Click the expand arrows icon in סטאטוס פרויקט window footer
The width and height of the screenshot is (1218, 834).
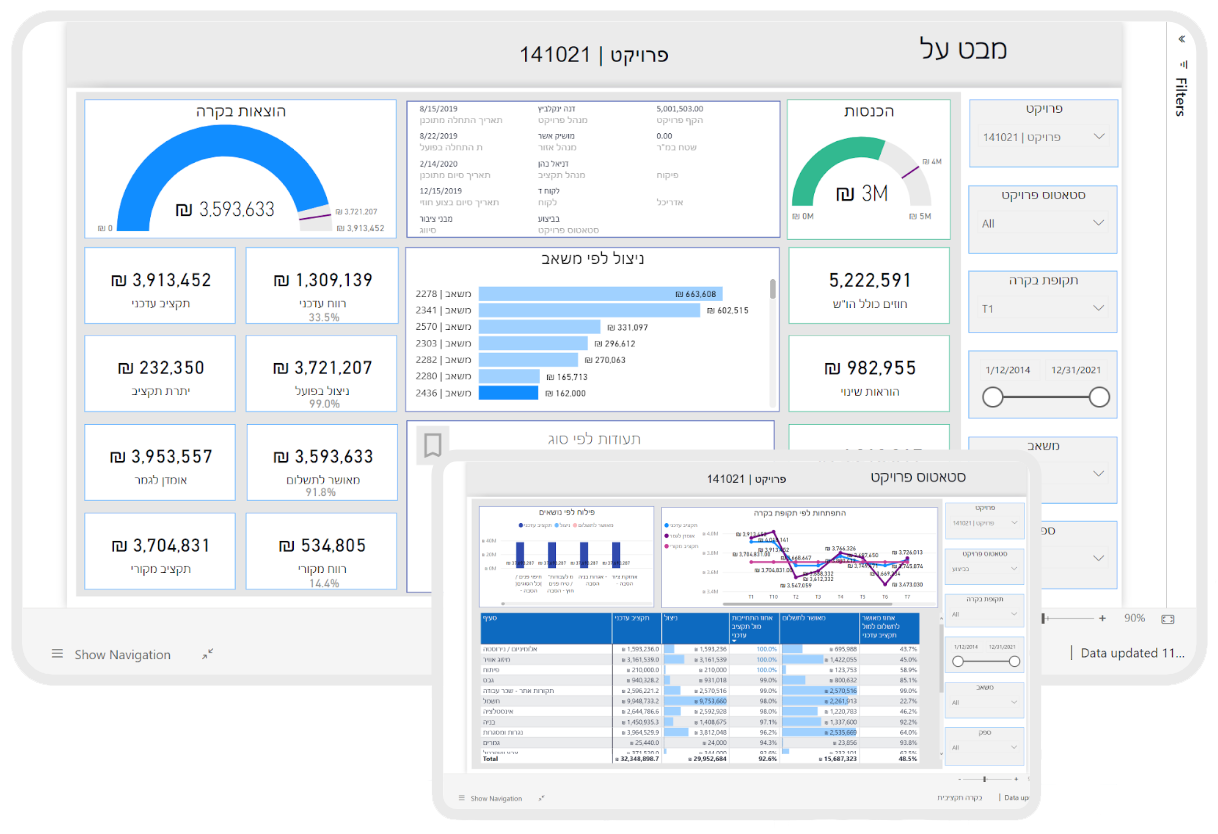coord(541,798)
